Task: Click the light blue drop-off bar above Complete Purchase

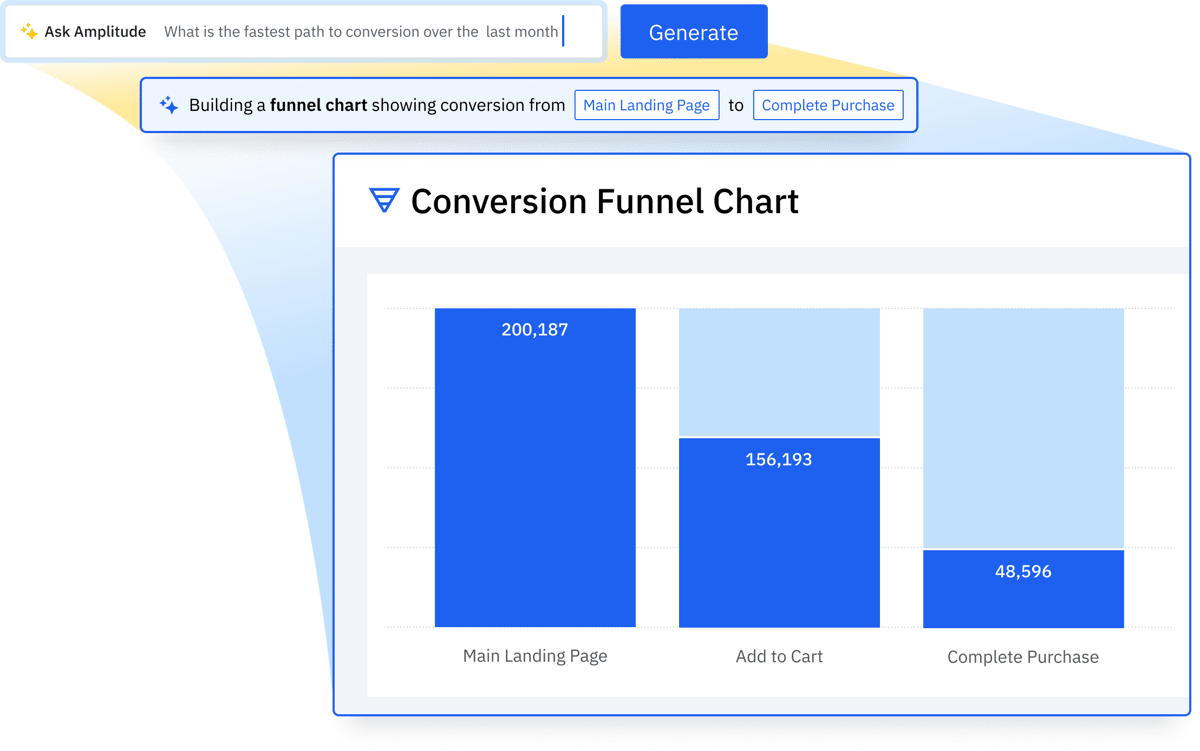Action: (1023, 428)
